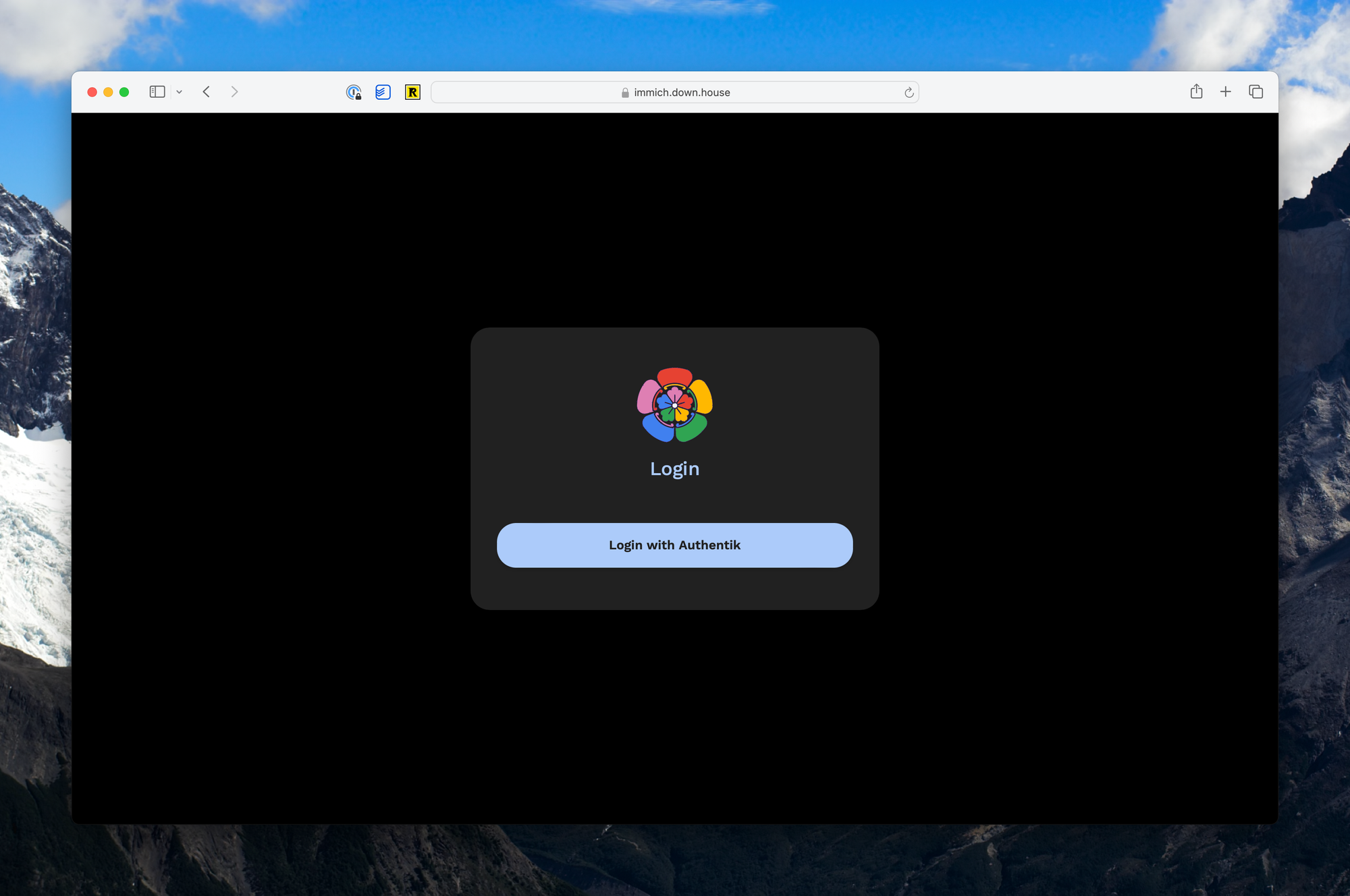Viewport: 1350px width, 896px height.
Task: Open a new tab with the plus icon
Action: click(x=1226, y=91)
